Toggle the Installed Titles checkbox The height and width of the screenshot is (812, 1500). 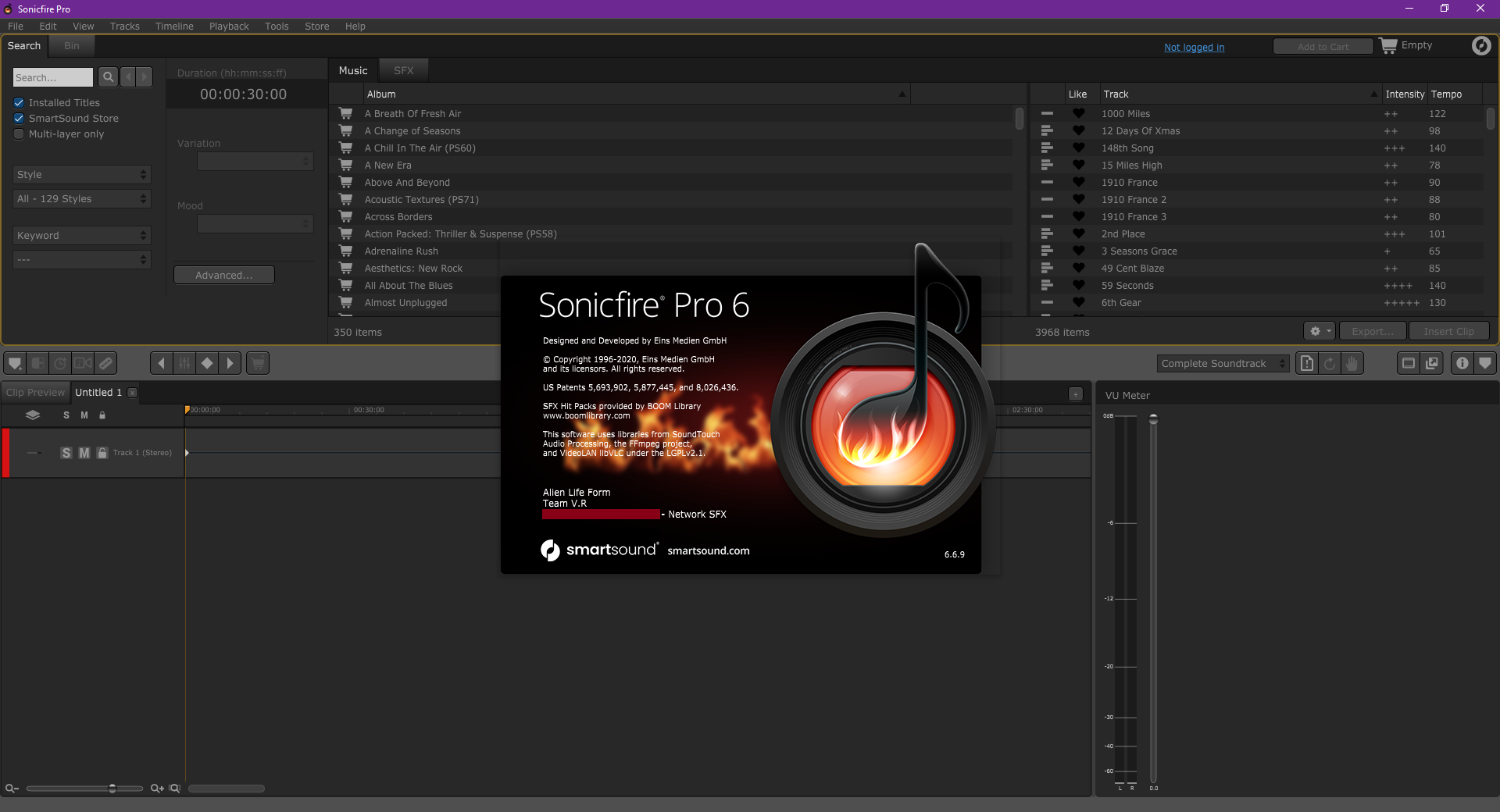(19, 102)
